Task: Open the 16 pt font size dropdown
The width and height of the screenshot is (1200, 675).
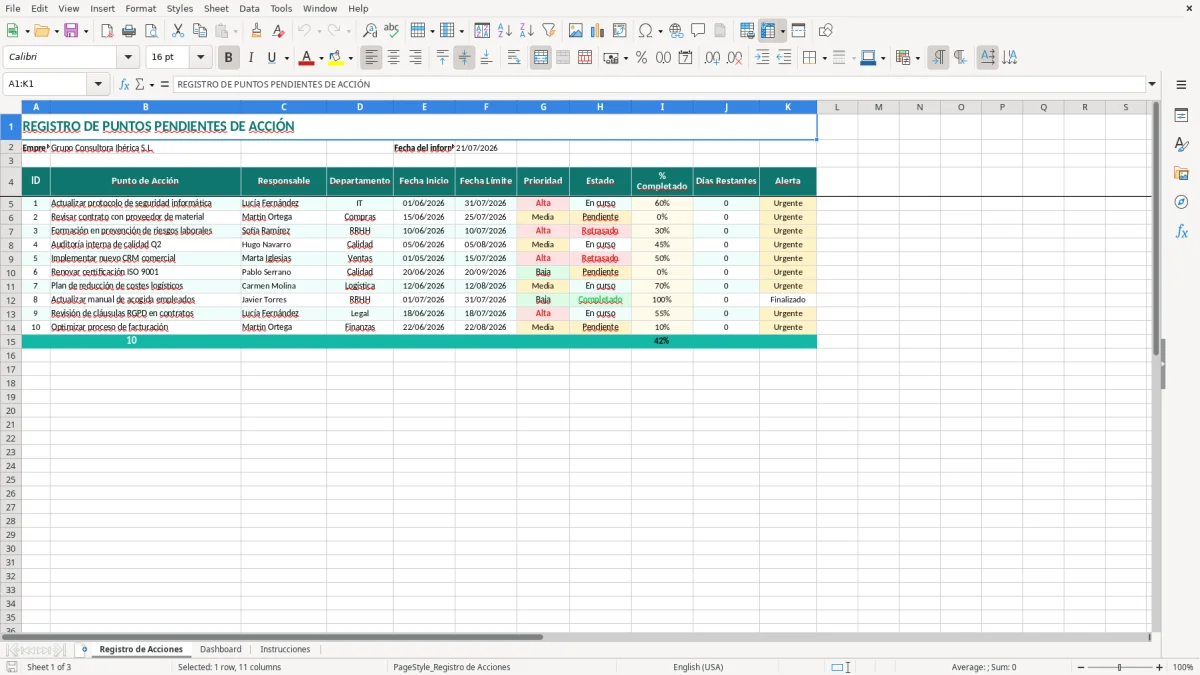Action: [200, 58]
